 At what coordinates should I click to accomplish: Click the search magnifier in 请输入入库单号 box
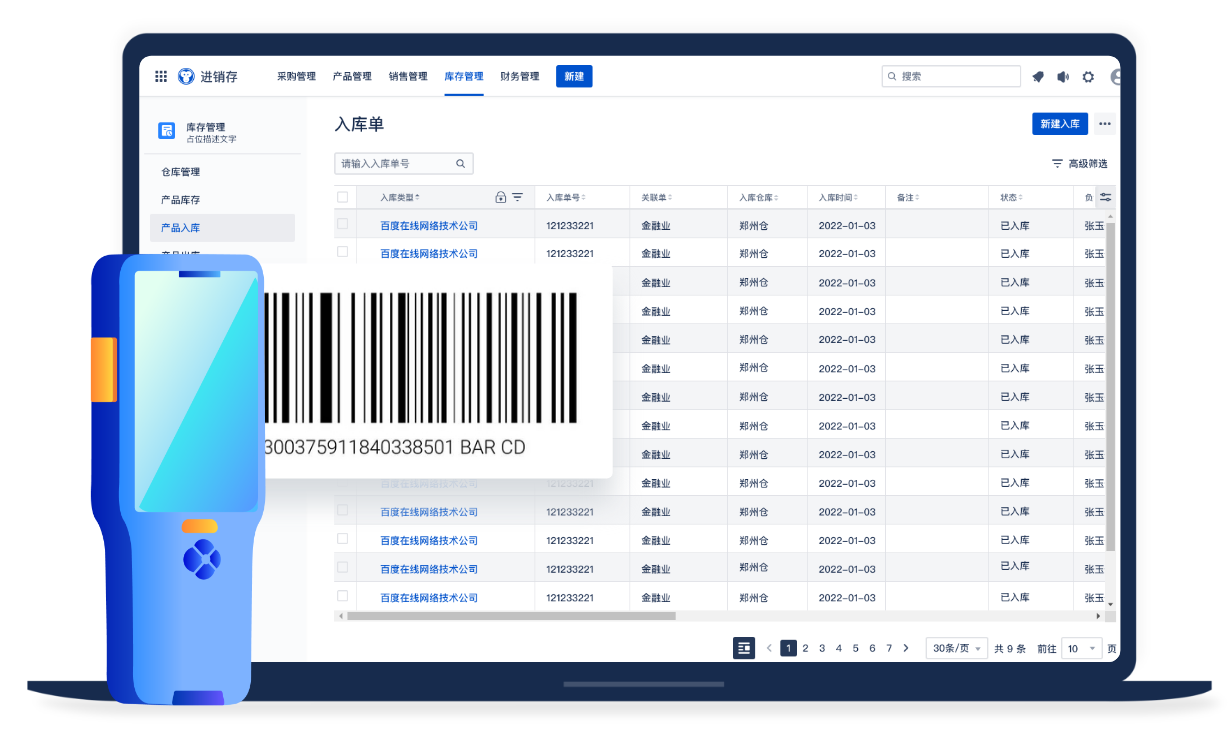coord(460,163)
